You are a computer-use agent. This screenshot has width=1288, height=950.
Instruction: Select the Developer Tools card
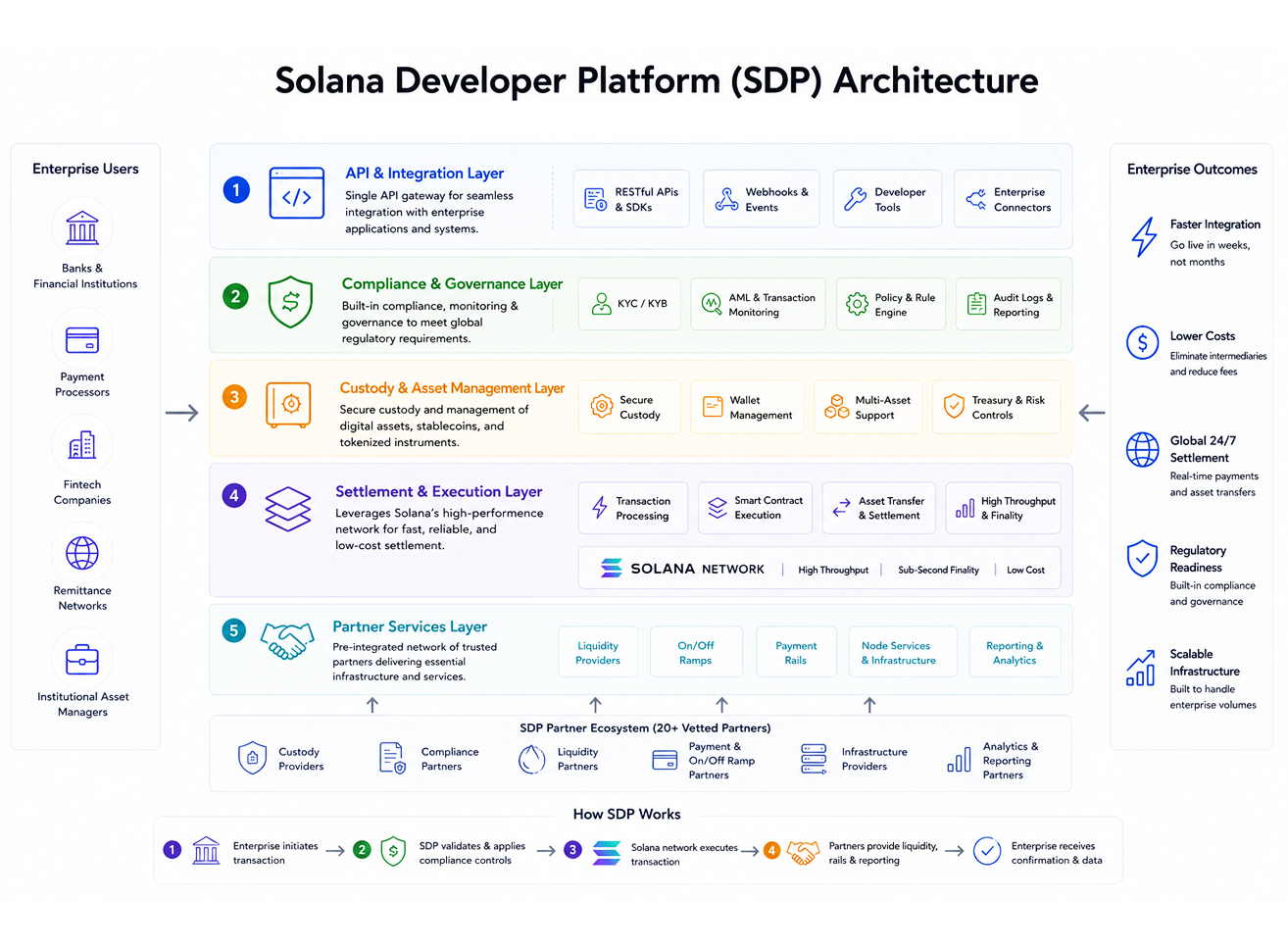(887, 199)
